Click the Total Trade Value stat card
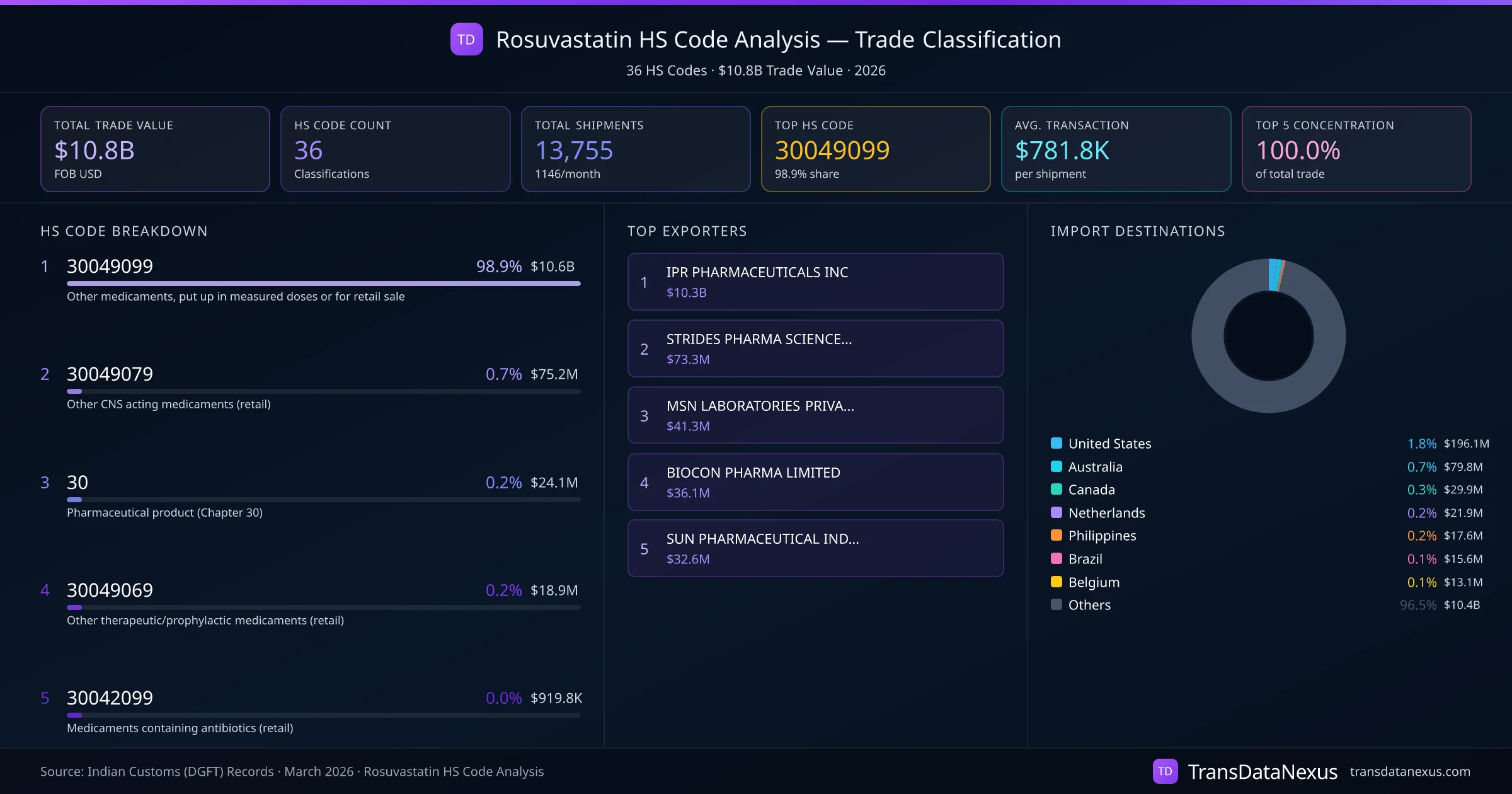Viewport: 1512px width, 794px height. (155, 149)
